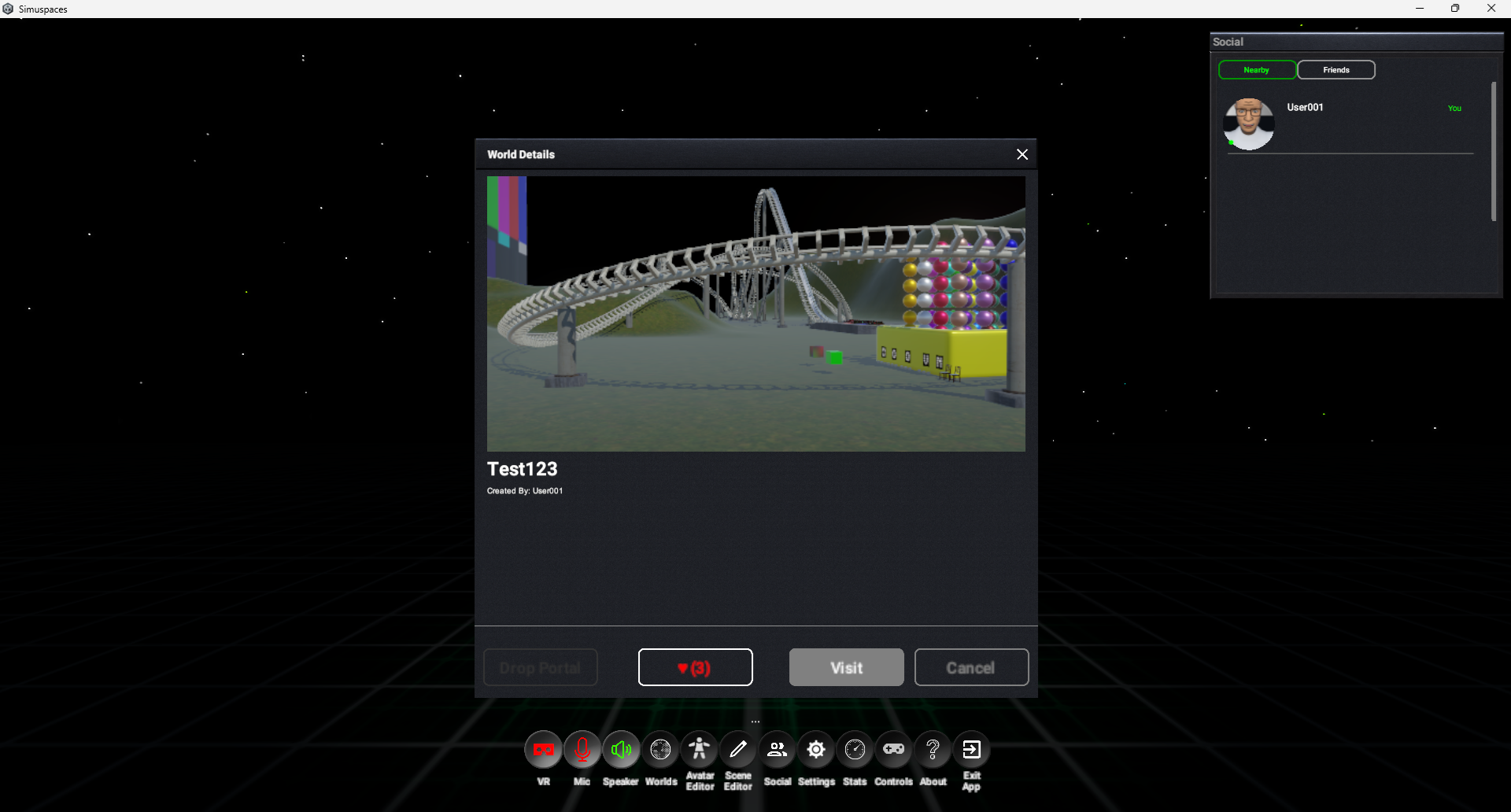
Task: Click the 'You' label beside User001
Action: coord(1454,109)
